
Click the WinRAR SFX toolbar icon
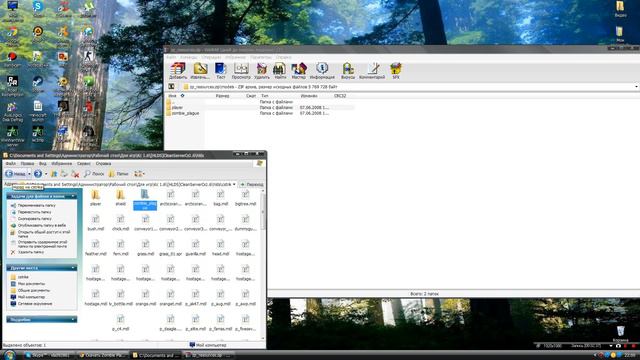pyautogui.click(x=396, y=71)
